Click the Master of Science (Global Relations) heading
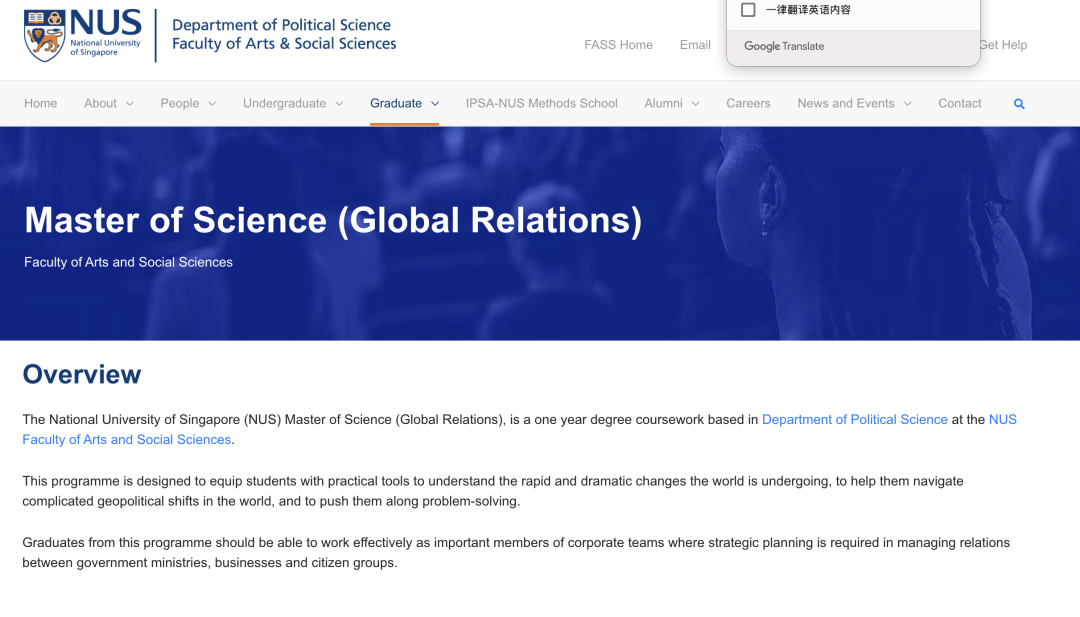The image size is (1080, 617). click(x=333, y=220)
